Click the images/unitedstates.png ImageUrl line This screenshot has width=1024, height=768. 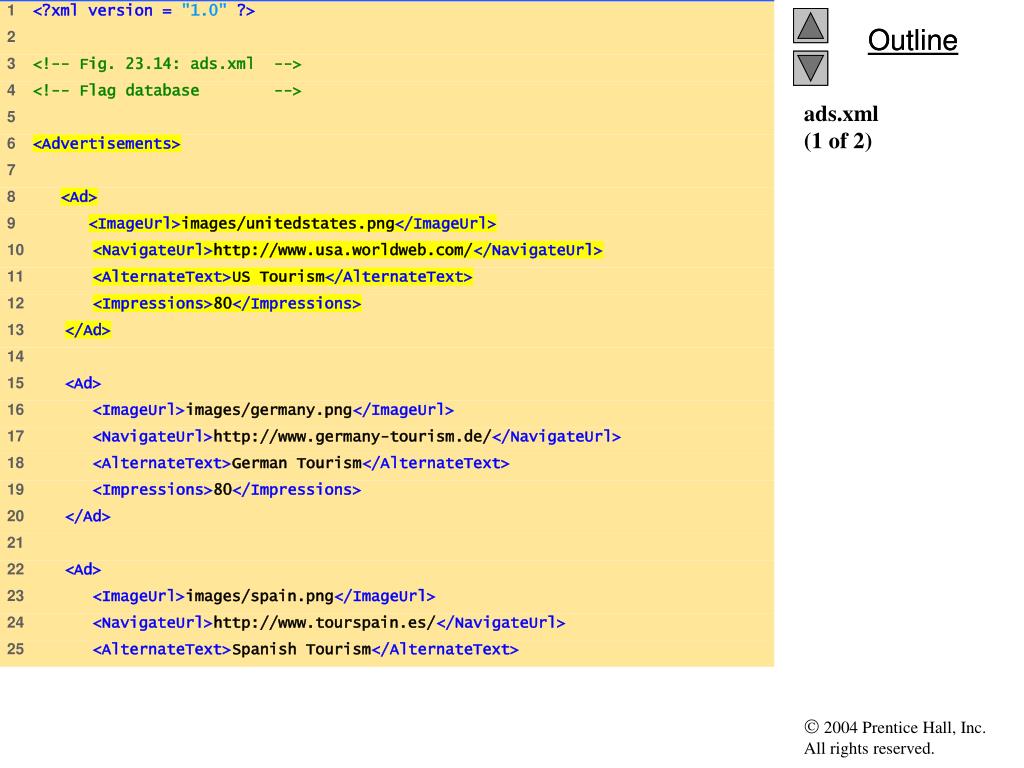click(293, 223)
